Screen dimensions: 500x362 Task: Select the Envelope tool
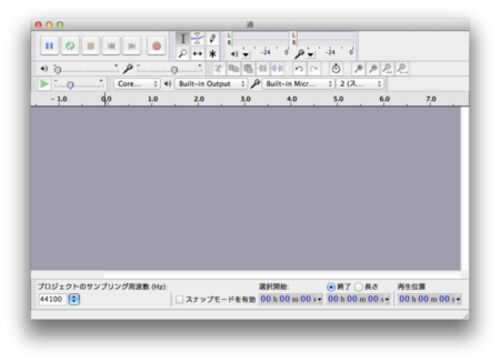(198, 38)
